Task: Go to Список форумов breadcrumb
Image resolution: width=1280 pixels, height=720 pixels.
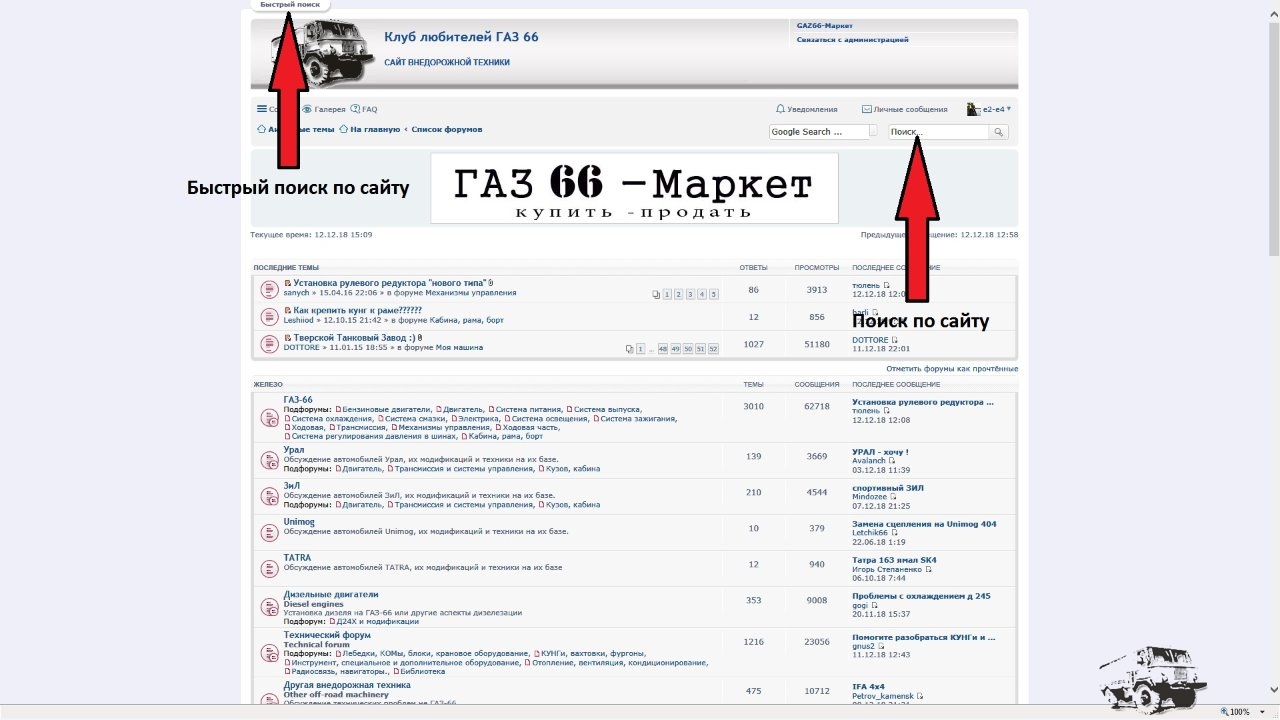Action: coord(447,129)
